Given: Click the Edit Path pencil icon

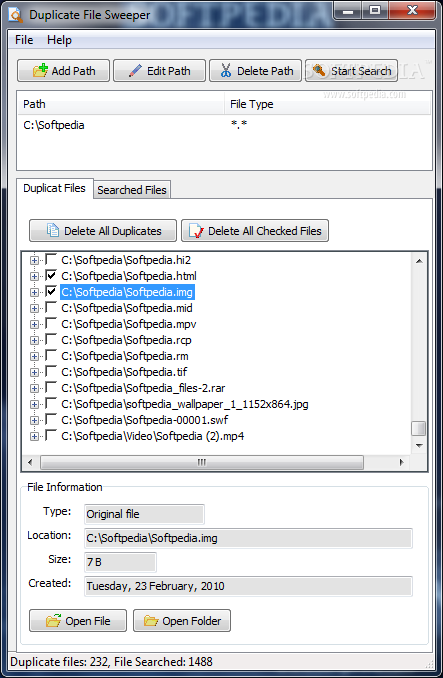Looking at the screenshot, I should pos(135,71).
